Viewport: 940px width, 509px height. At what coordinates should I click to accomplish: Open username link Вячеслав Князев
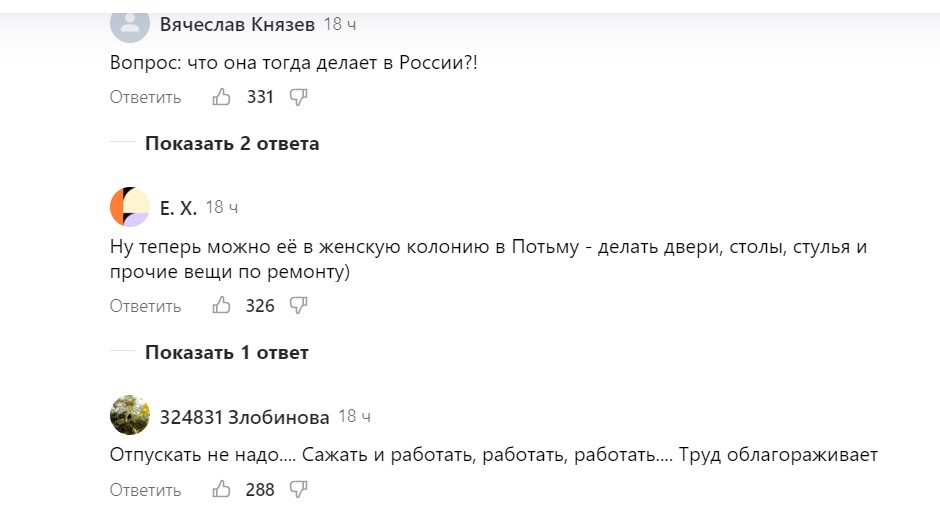point(237,24)
